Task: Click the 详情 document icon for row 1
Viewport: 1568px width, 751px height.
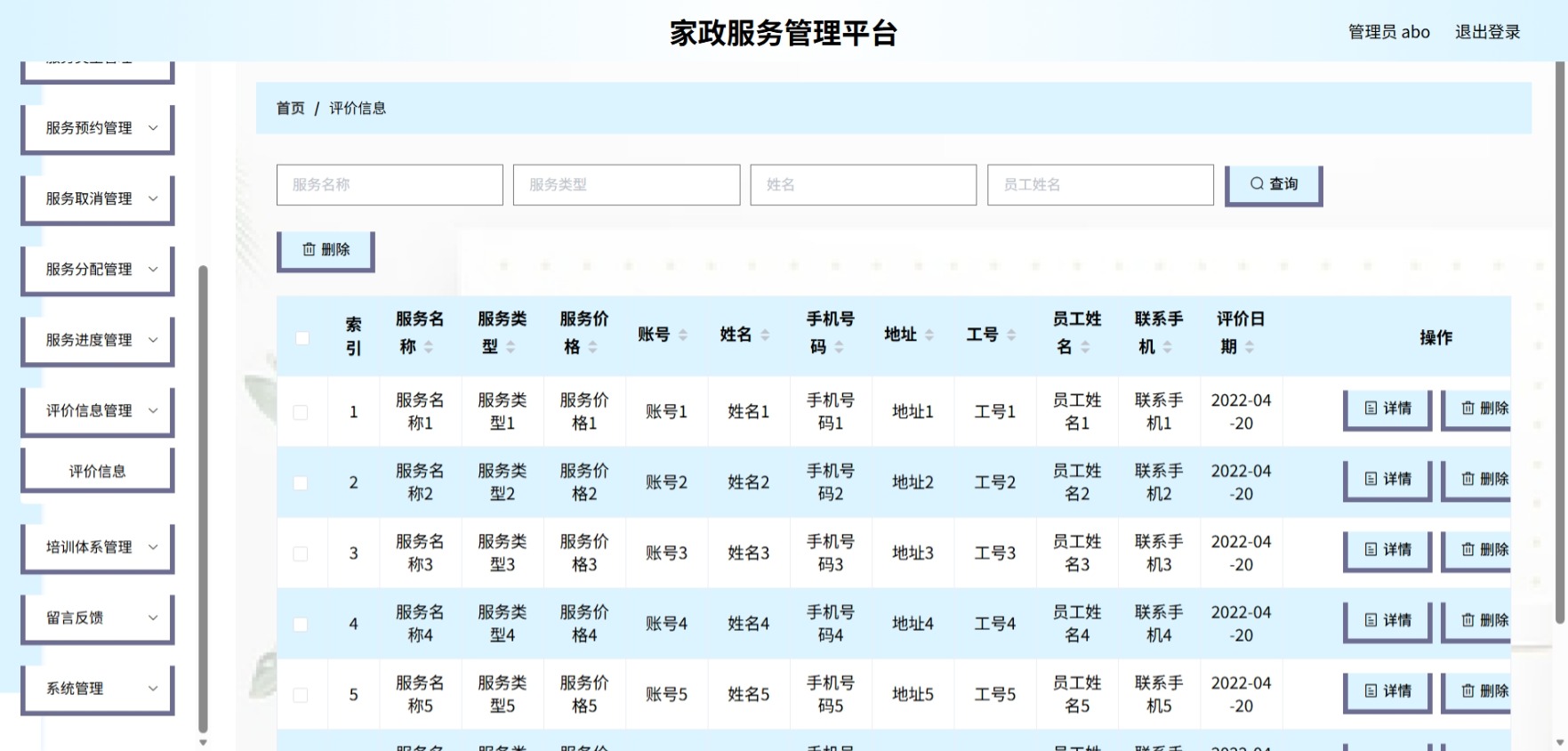Action: [x=1371, y=408]
